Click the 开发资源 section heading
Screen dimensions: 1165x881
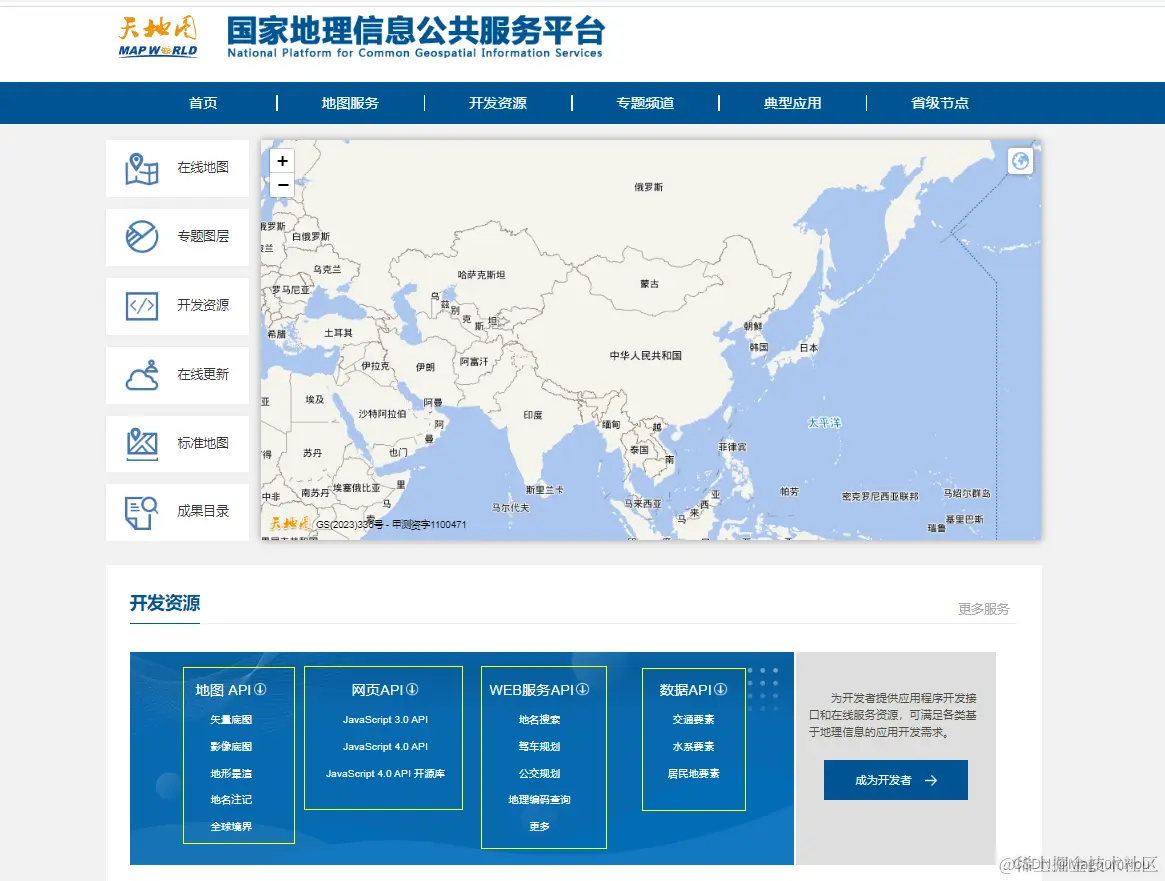pos(165,603)
